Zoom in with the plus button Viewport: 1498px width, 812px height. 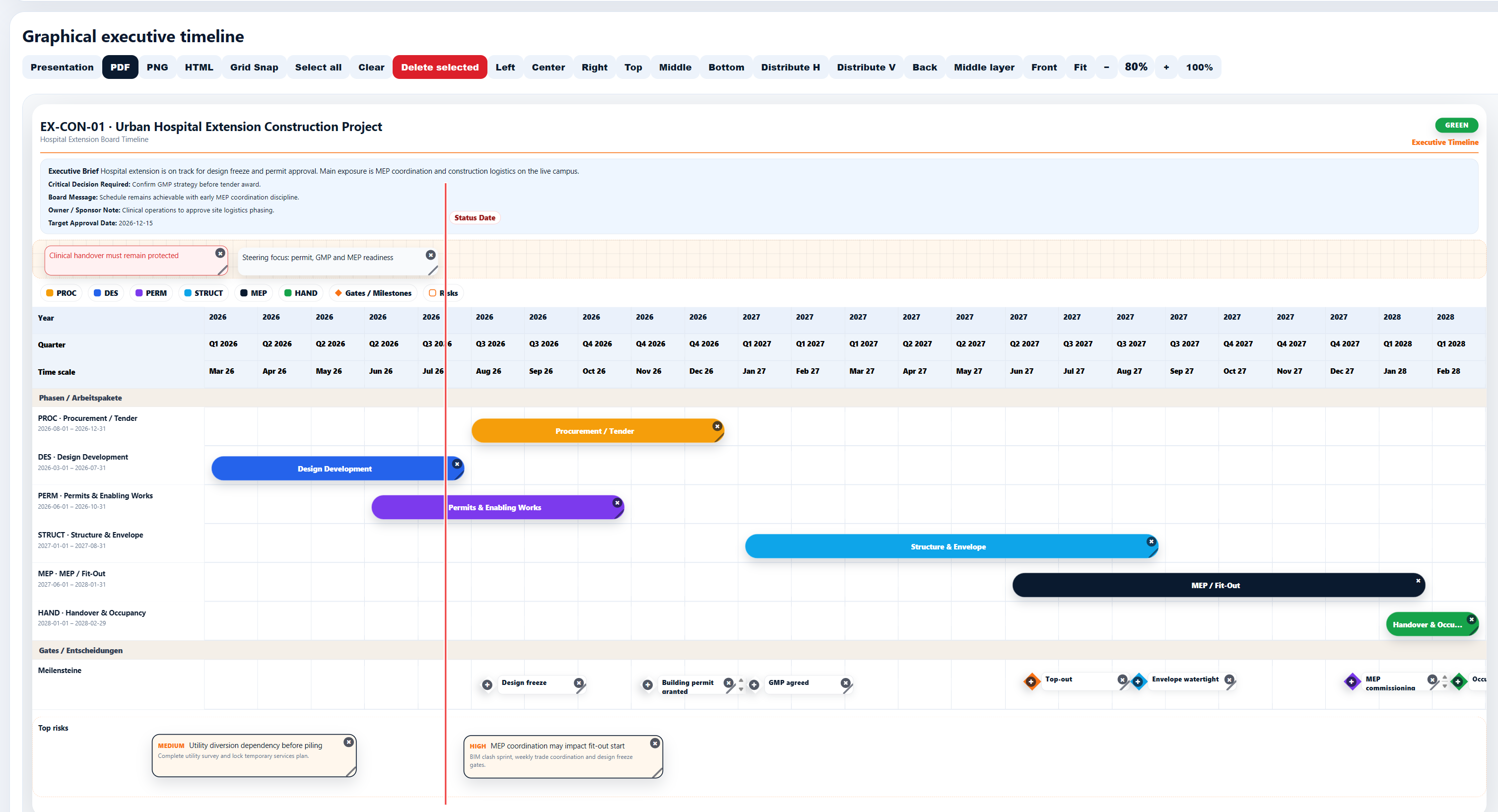tap(1166, 68)
